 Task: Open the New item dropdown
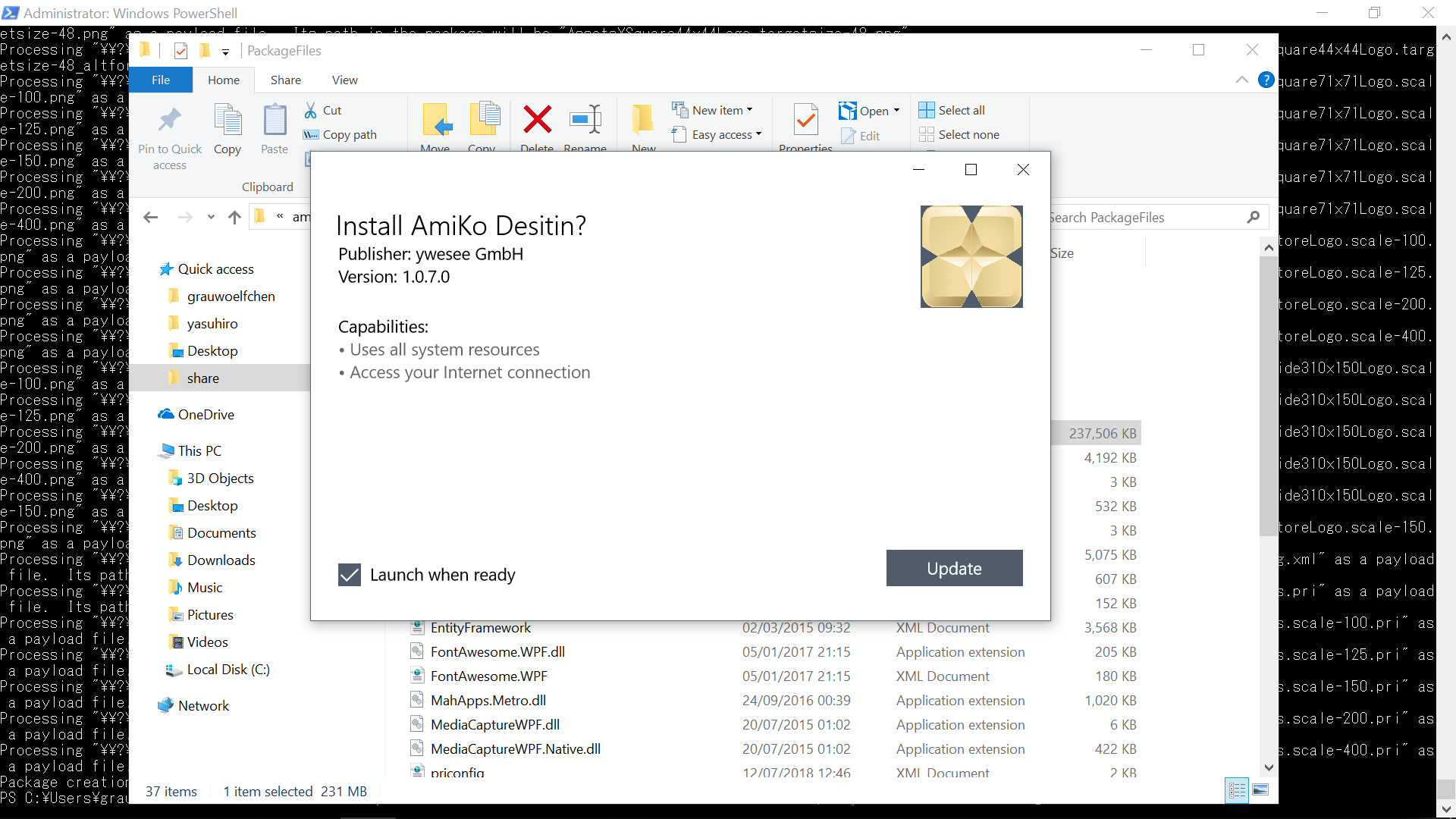click(748, 110)
